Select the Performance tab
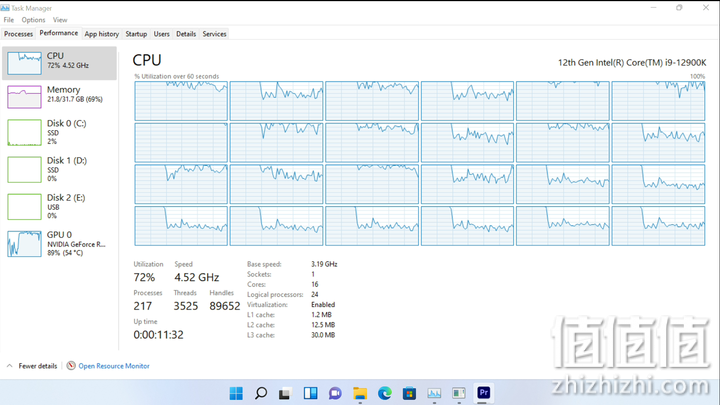This screenshot has height=405, width=720. 59,33
